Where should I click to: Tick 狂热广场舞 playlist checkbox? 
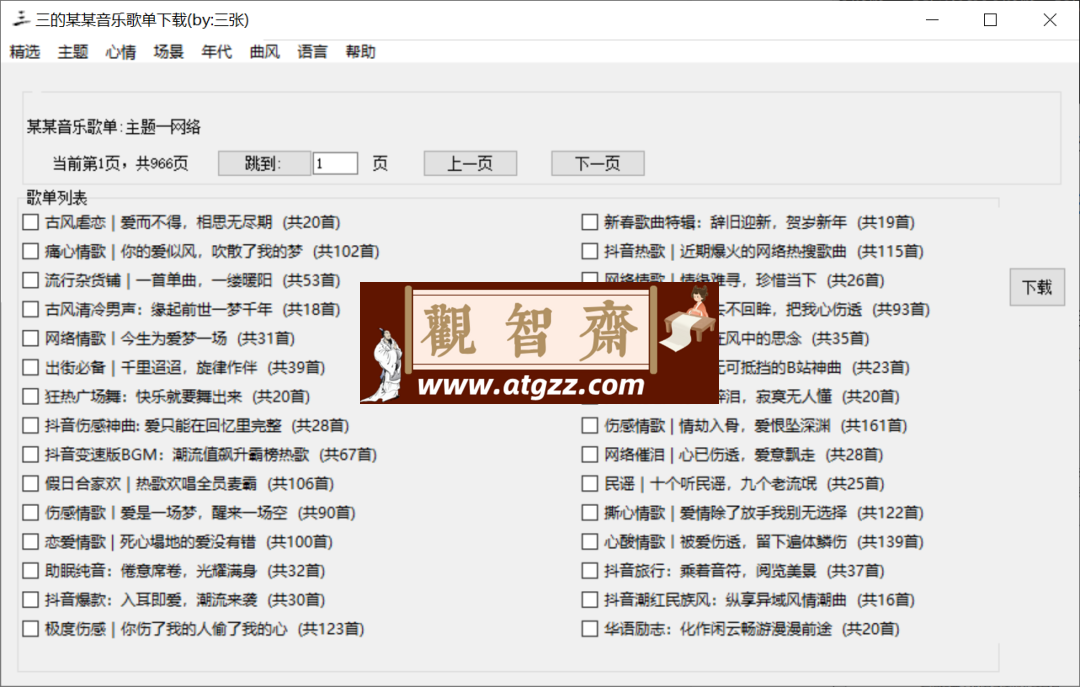(x=30, y=396)
